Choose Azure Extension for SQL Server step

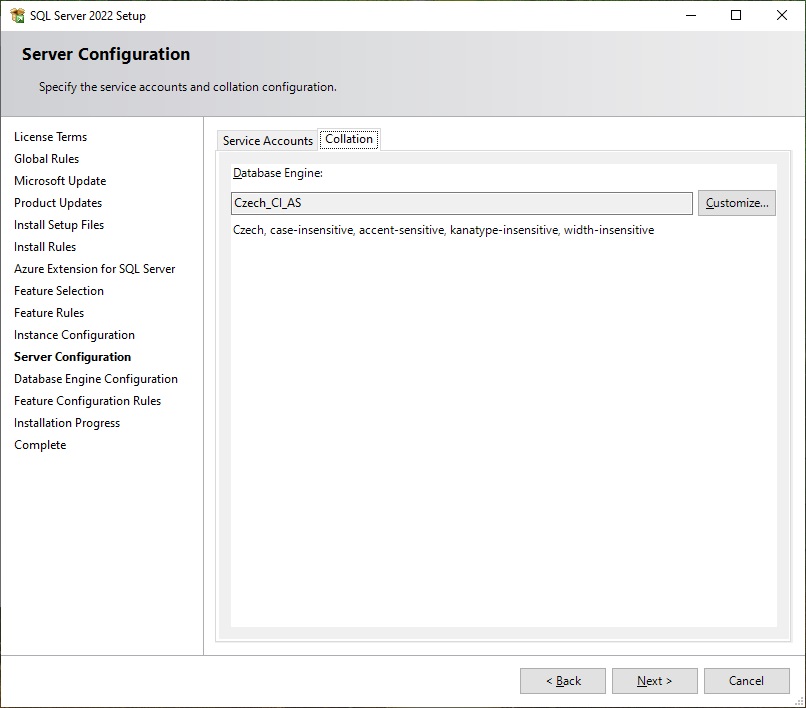tap(94, 269)
